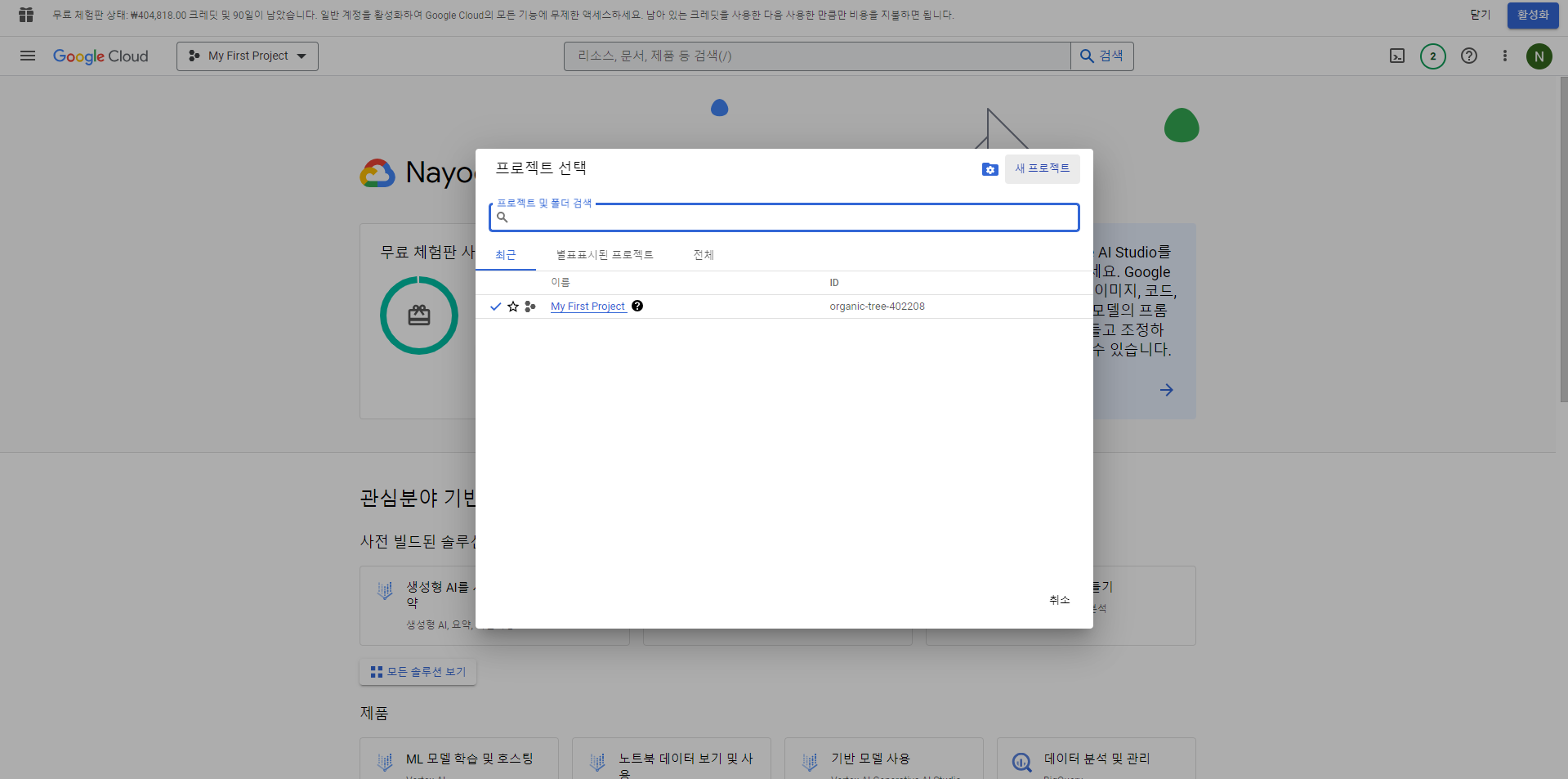Screen dimensions: 1568x779
Task: Click the gift icon in free trial banner
Action: pyautogui.click(x=26, y=15)
